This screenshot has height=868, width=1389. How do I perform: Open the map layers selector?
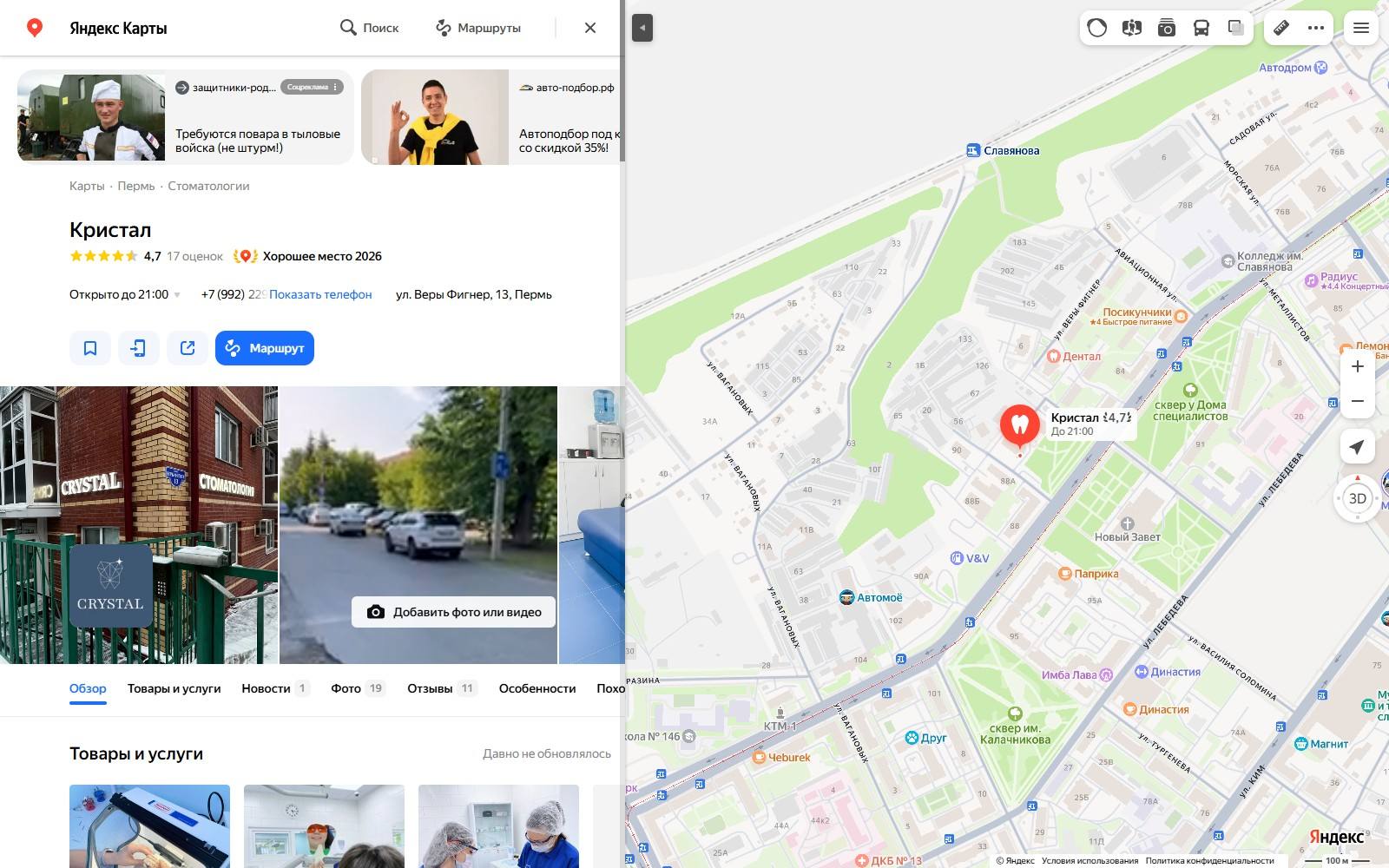1236,28
